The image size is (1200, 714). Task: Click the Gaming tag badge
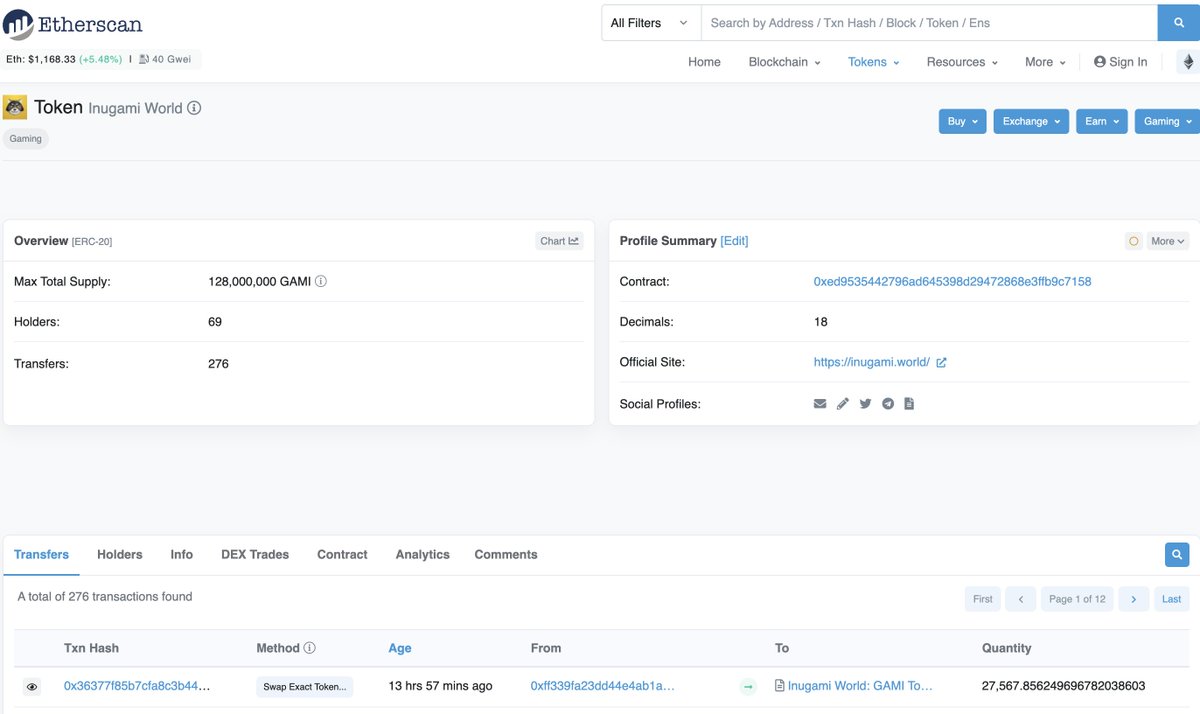tap(26, 139)
